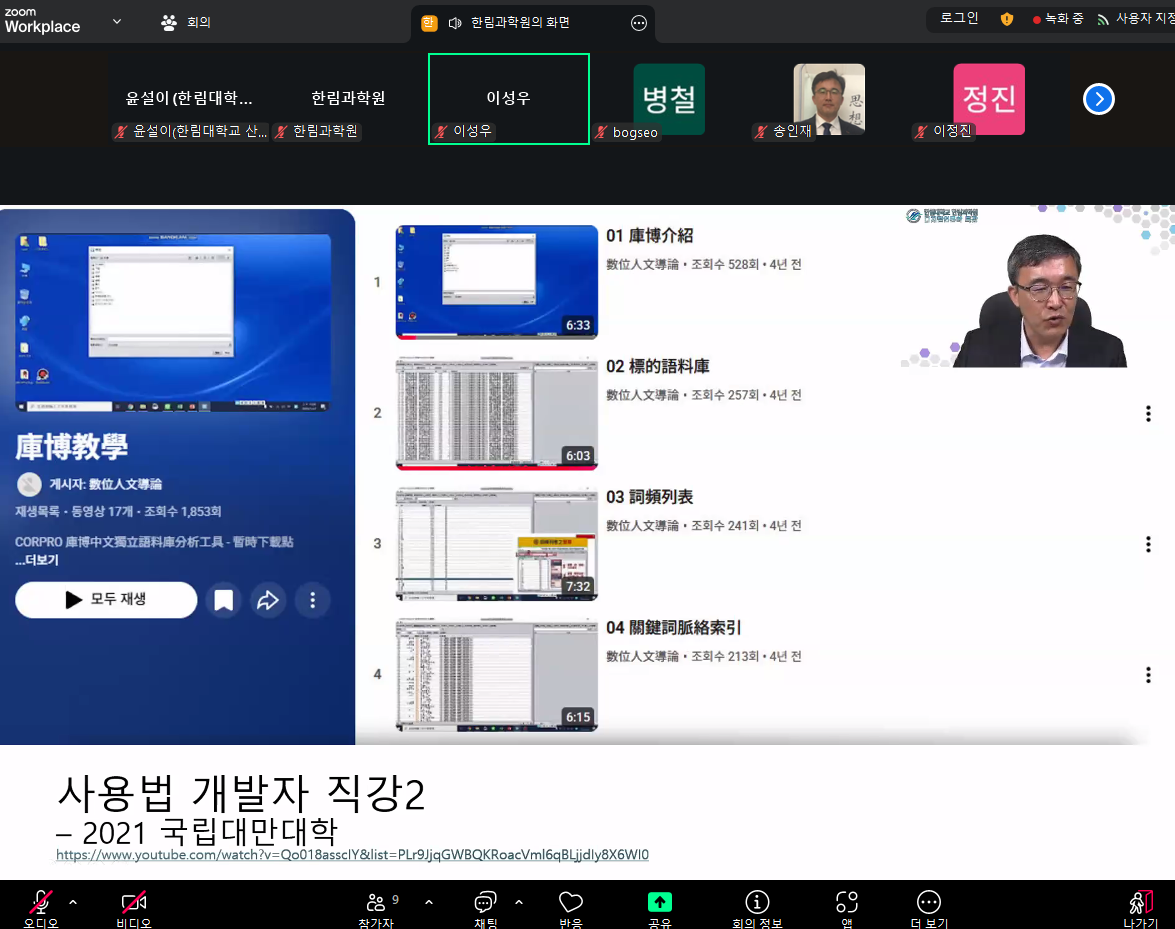
Task: Open the 채팅 chat panel
Action: 486,903
